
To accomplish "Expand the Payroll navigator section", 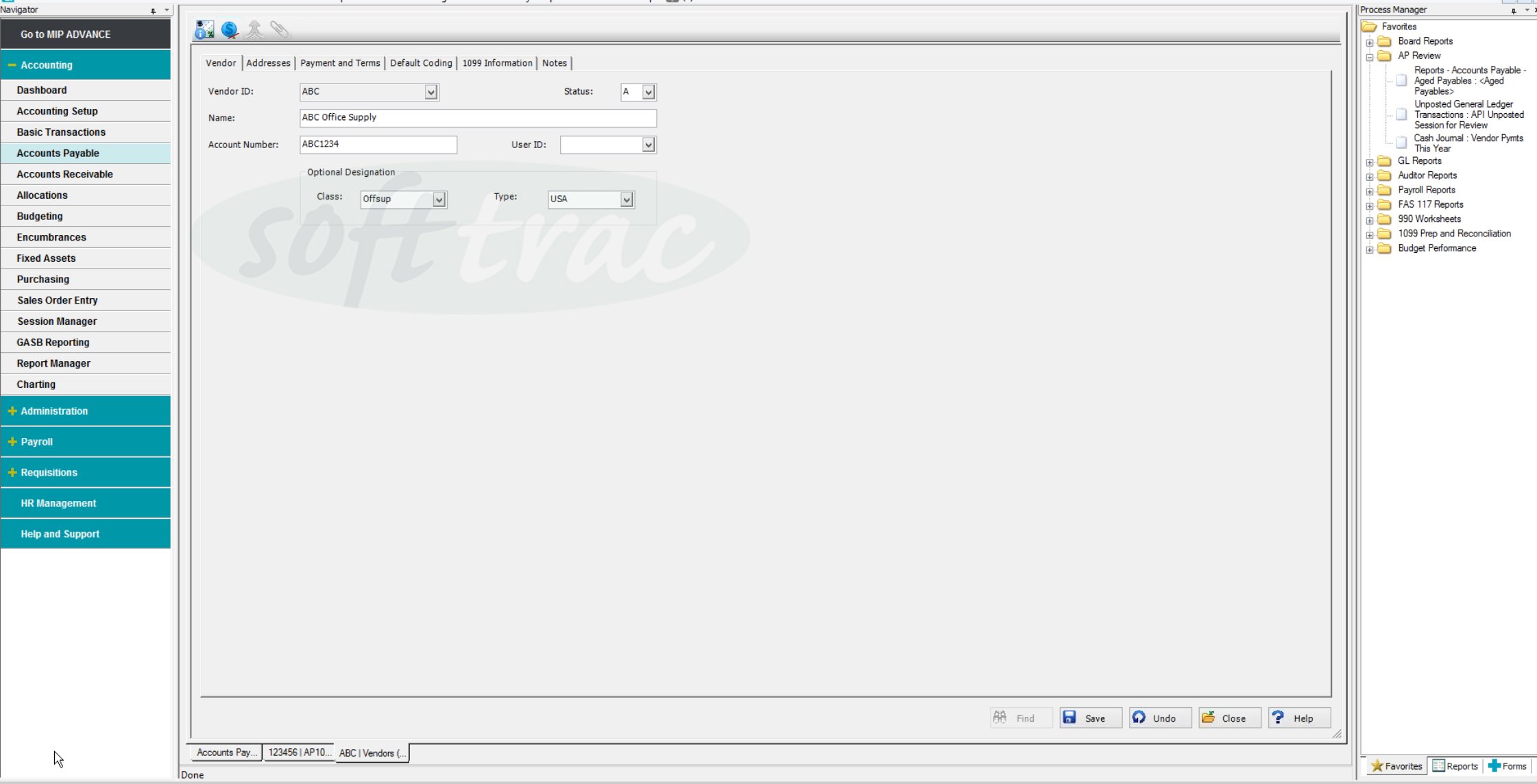I will click(x=12, y=442).
